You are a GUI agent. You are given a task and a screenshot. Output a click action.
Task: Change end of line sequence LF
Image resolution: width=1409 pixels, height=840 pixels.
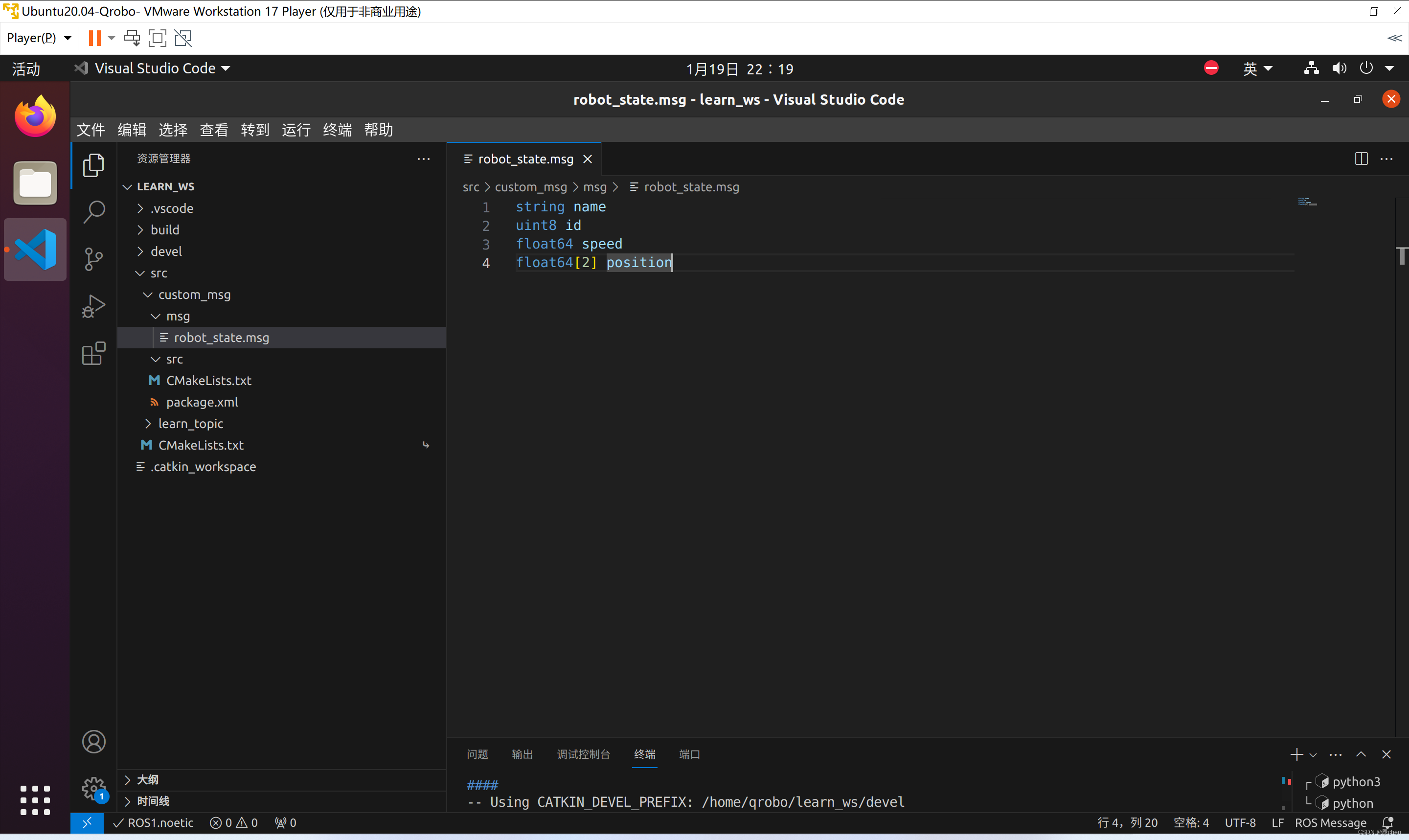point(1277,822)
